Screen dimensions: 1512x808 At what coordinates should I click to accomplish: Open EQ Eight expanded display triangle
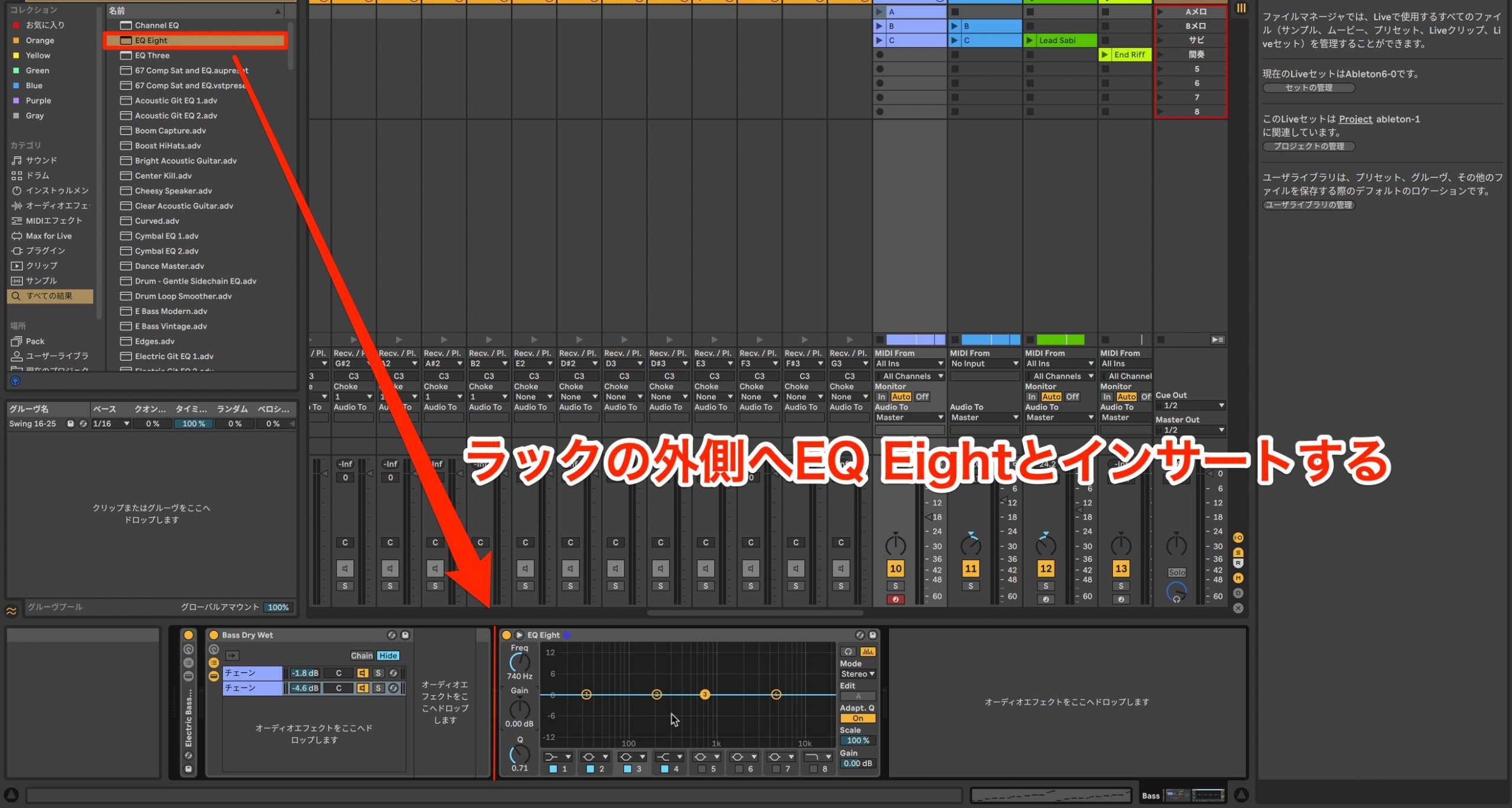(519, 635)
